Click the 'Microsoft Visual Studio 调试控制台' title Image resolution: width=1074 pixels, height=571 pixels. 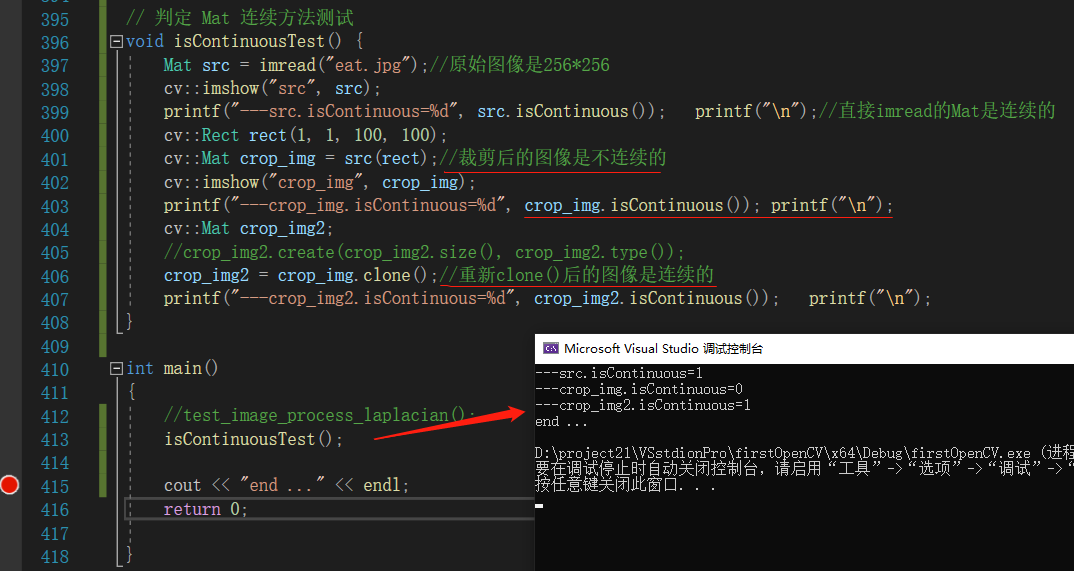(663, 348)
